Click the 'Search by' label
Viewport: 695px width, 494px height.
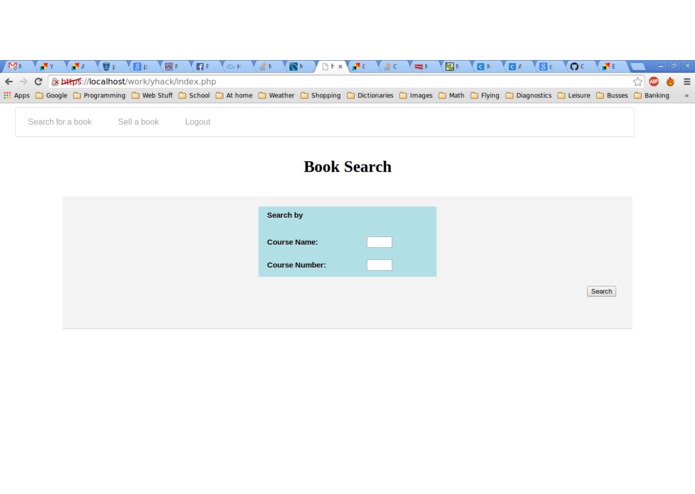[x=285, y=215]
